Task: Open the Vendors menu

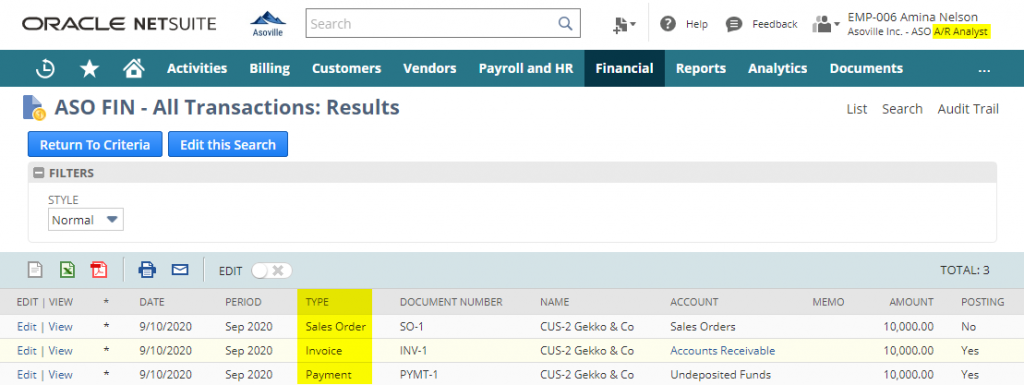Action: 430,69
